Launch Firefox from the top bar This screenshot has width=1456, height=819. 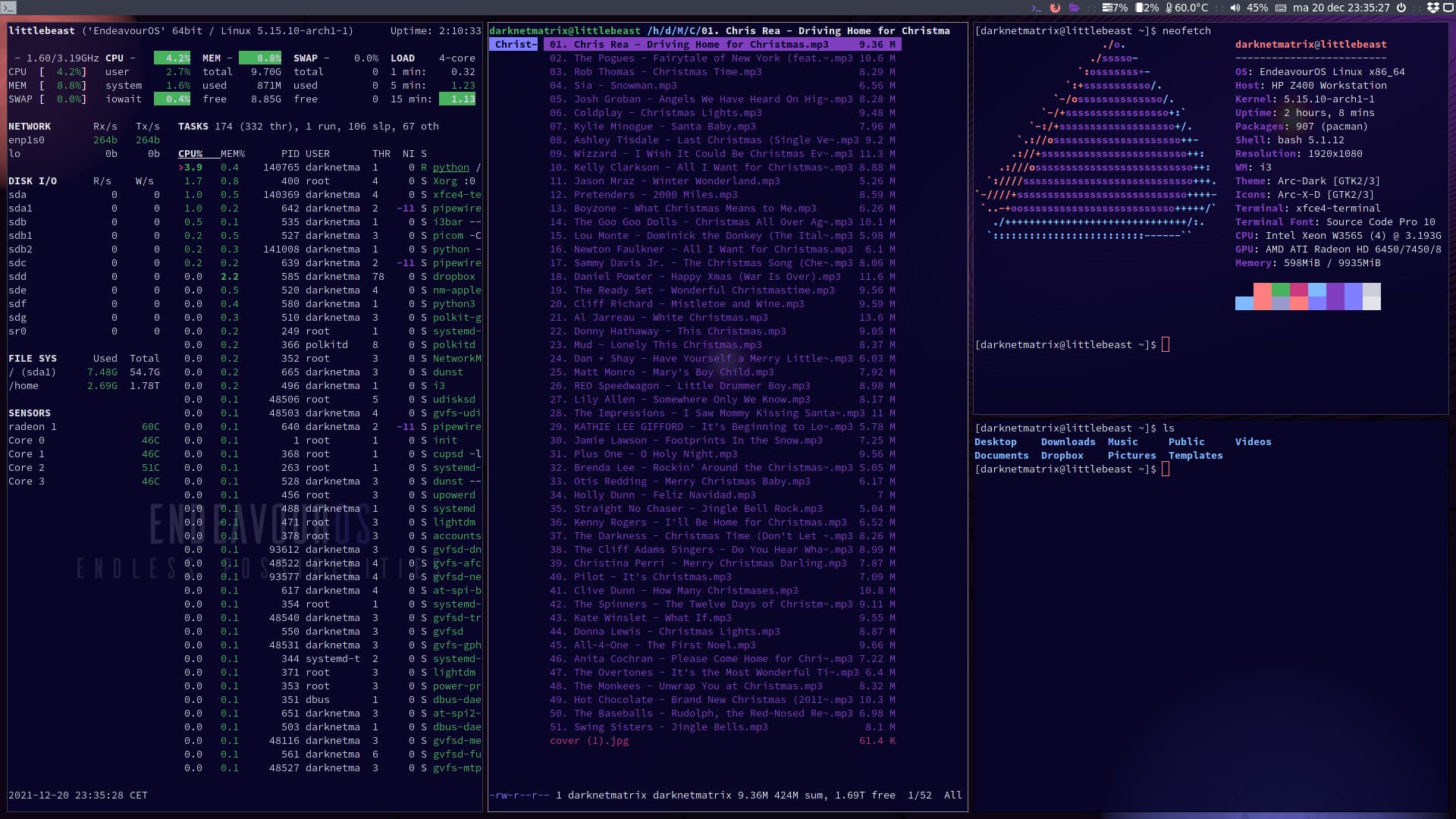coord(1055,8)
